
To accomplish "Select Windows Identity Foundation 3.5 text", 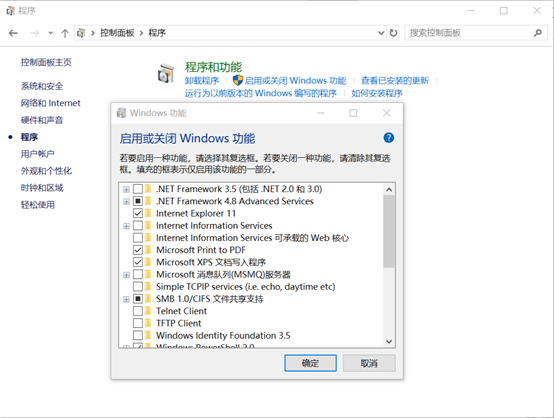I will 223,336.
